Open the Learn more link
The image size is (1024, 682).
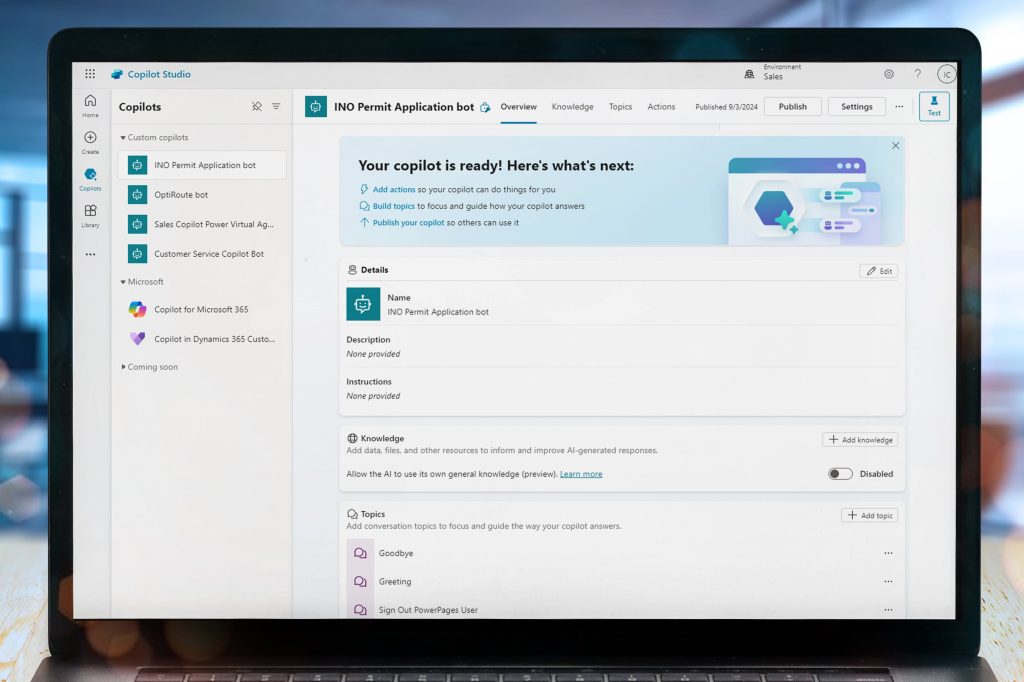(x=581, y=474)
